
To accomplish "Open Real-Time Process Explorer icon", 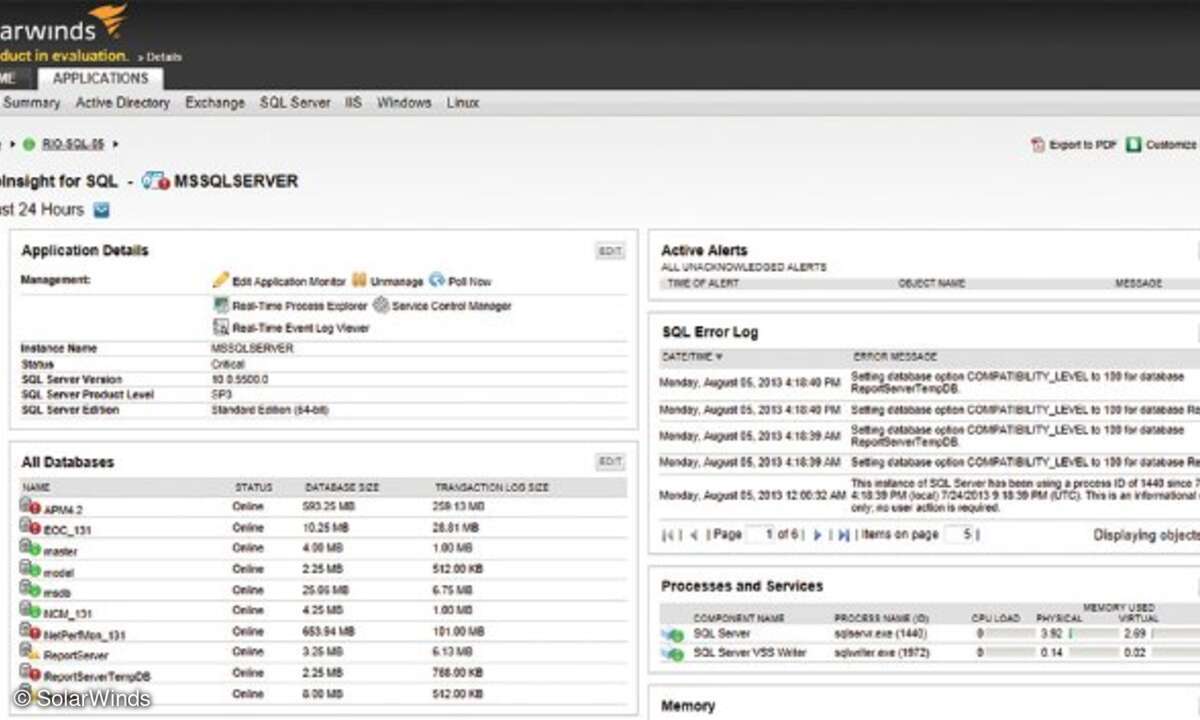I will [x=221, y=305].
